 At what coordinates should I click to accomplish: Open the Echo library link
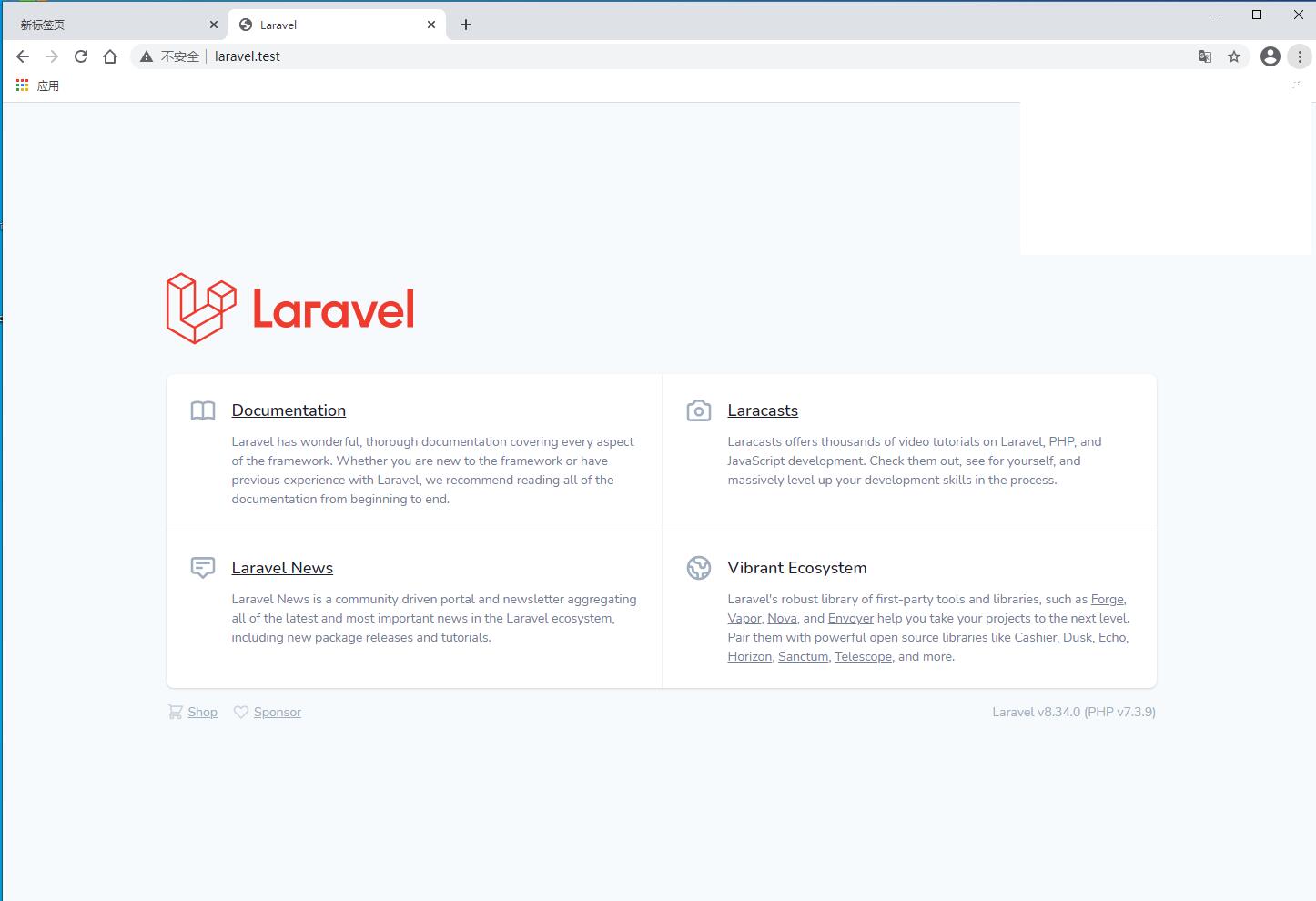1112,637
